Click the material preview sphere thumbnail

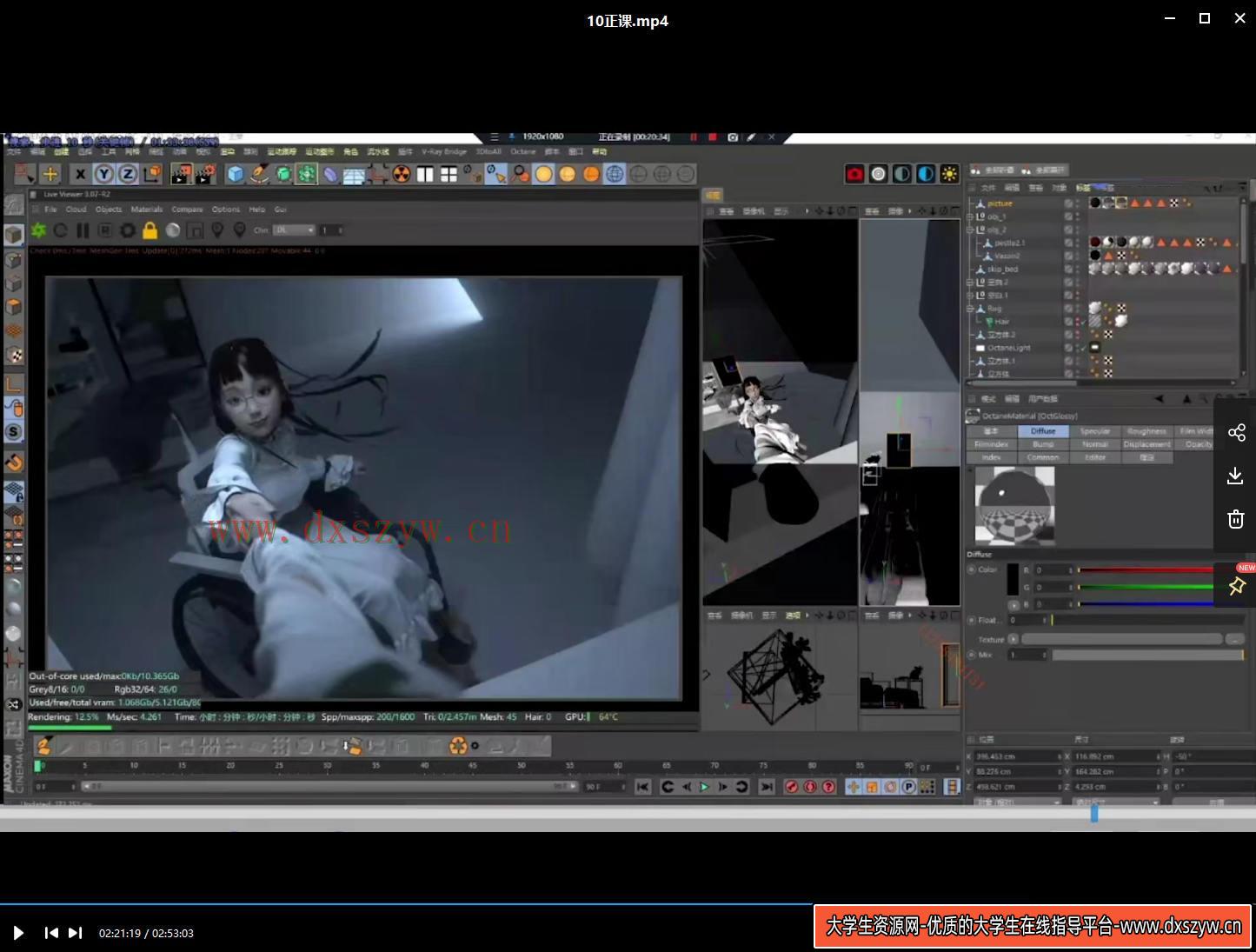click(1014, 505)
